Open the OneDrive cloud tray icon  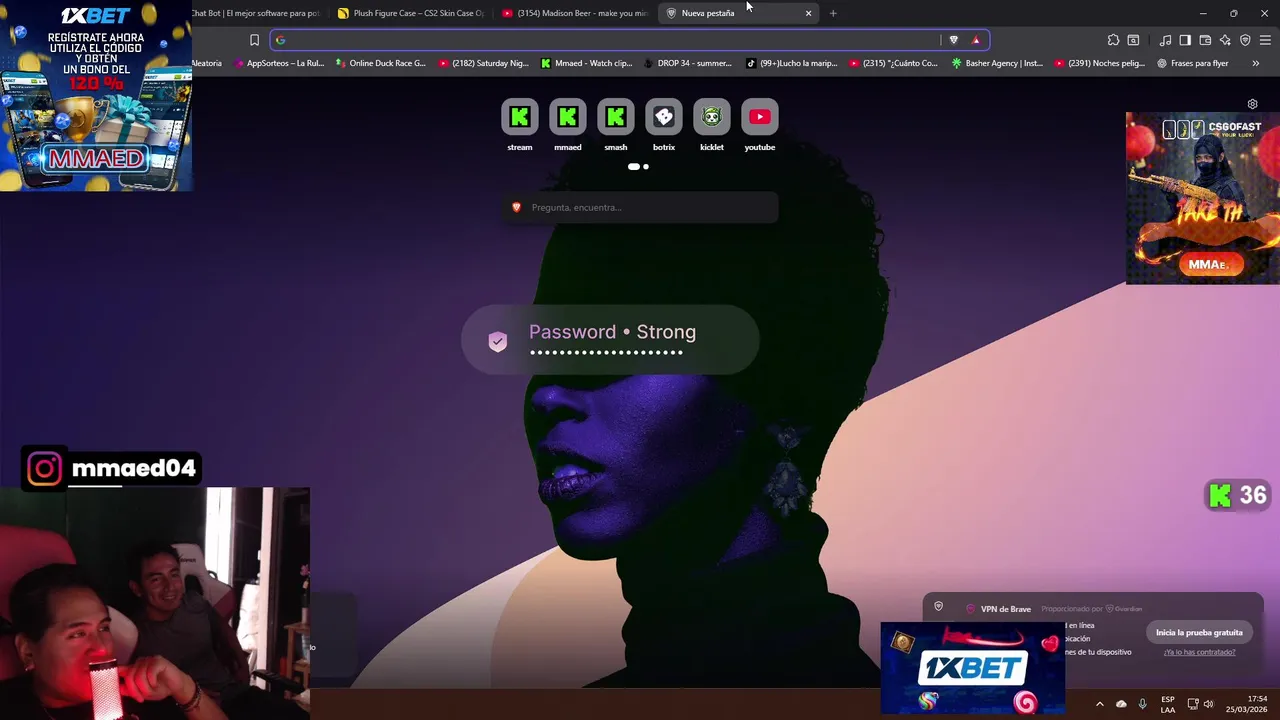click(1121, 704)
